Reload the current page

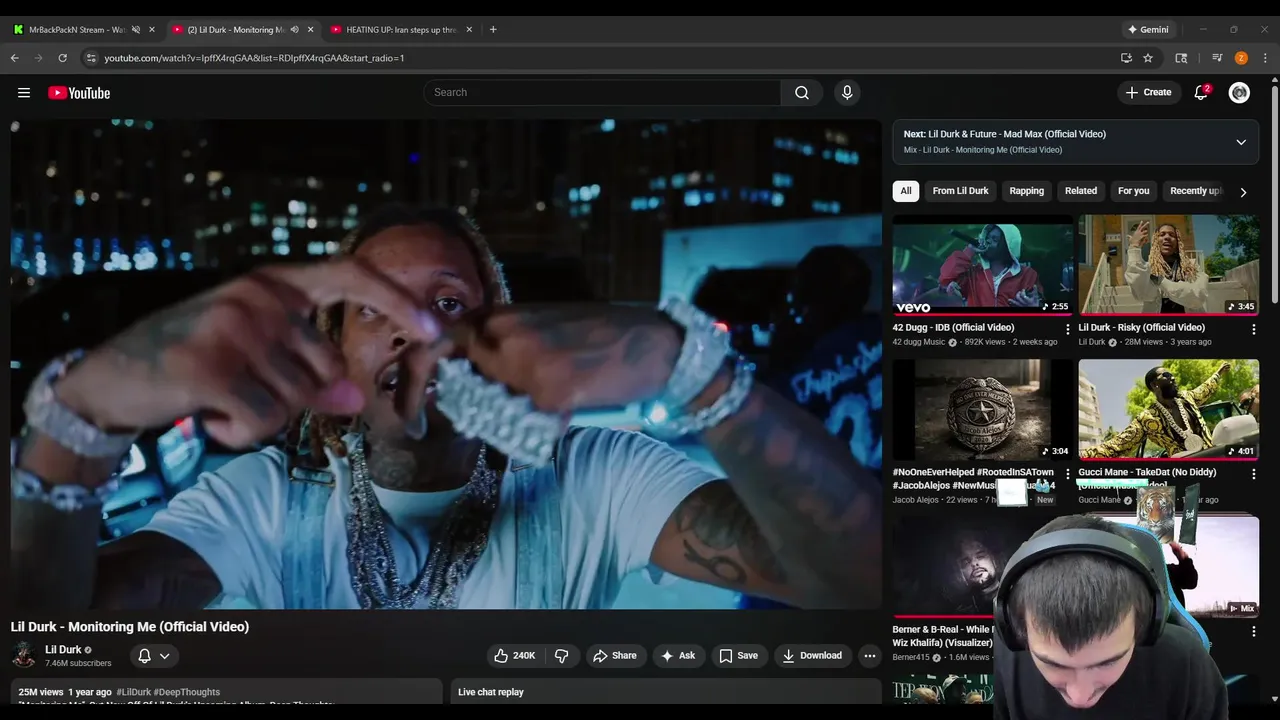pyautogui.click(x=62, y=58)
